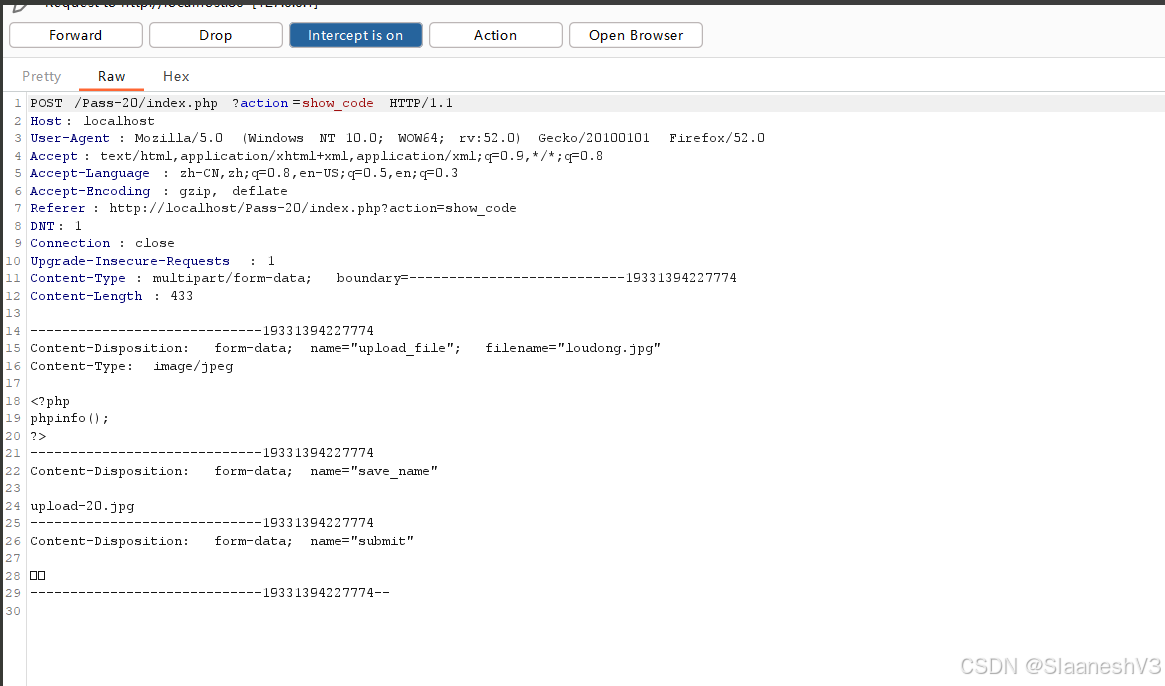Click the Referer header URL
Viewport: 1165px width, 686px height.
click(x=313, y=208)
